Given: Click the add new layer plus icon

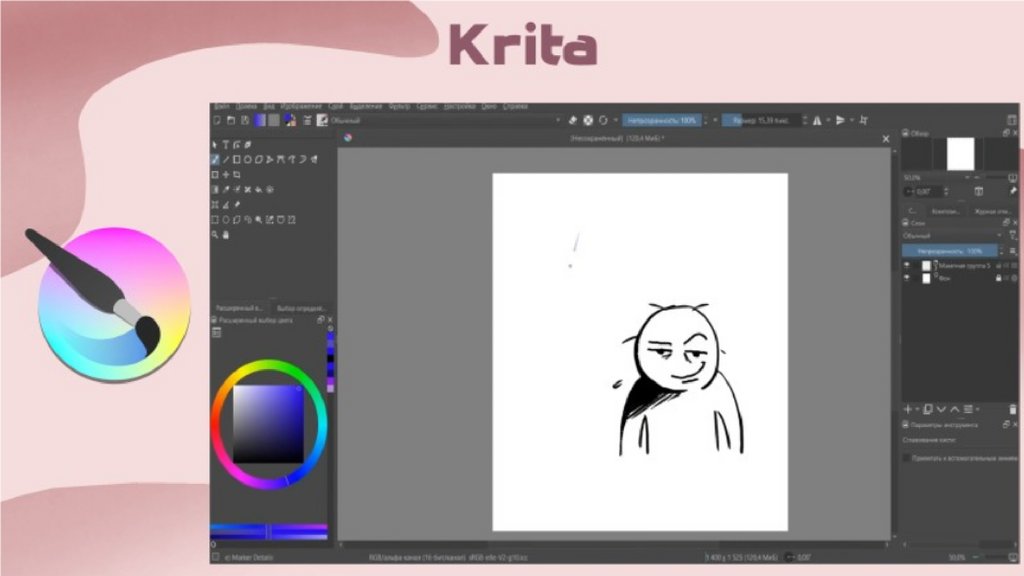Looking at the screenshot, I should (x=908, y=409).
